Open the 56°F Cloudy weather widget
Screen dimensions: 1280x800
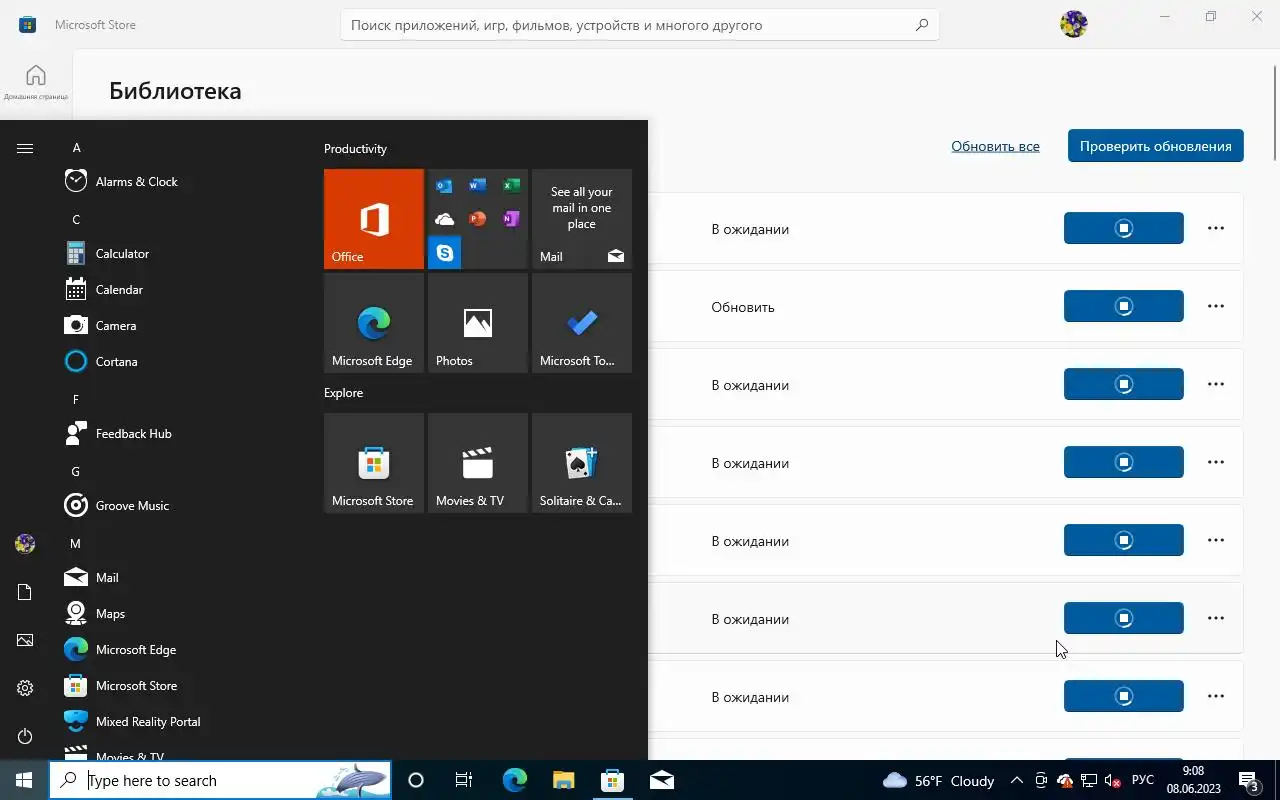[x=939, y=780]
